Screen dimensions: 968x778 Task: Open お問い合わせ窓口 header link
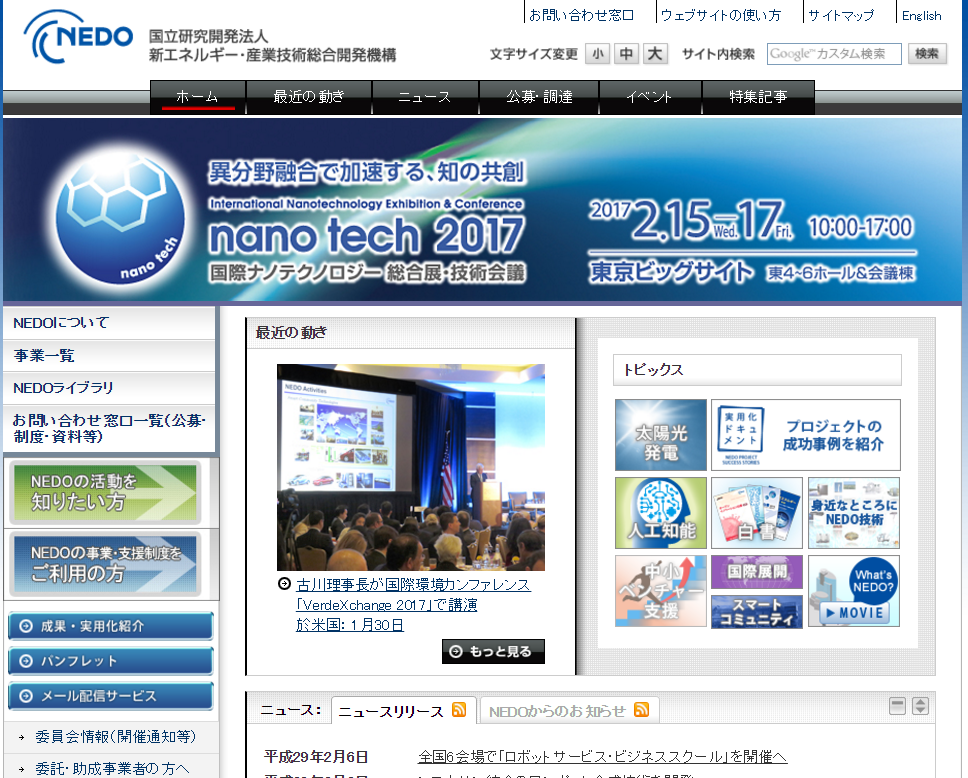[582, 15]
